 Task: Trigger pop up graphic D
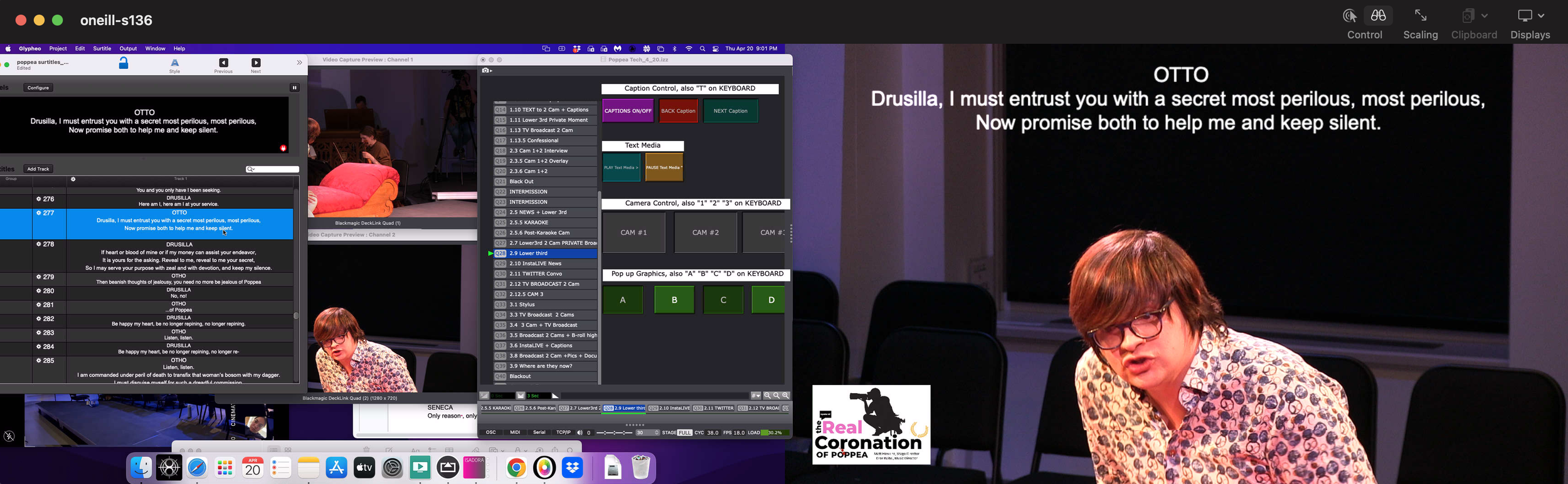pyautogui.click(x=769, y=300)
